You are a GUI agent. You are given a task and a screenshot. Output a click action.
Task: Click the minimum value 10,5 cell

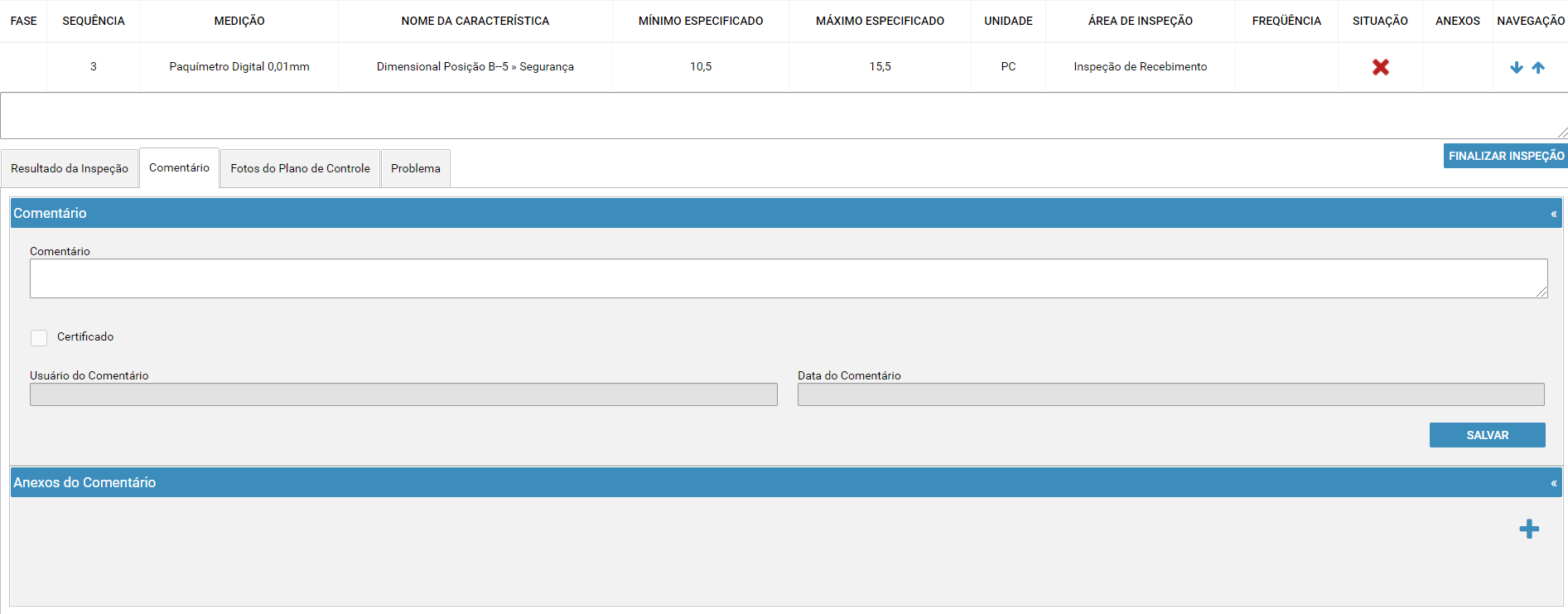pyautogui.click(x=701, y=66)
